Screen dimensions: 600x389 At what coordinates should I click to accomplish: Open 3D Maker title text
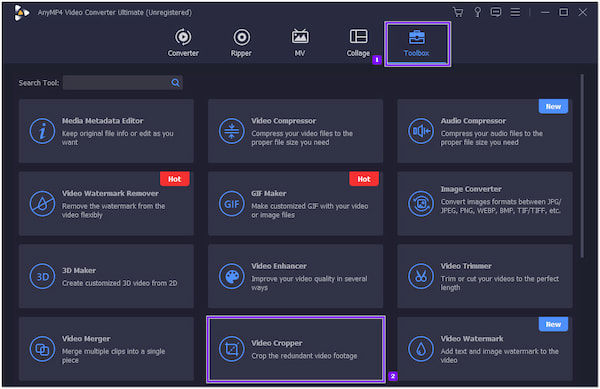pyautogui.click(x=79, y=270)
